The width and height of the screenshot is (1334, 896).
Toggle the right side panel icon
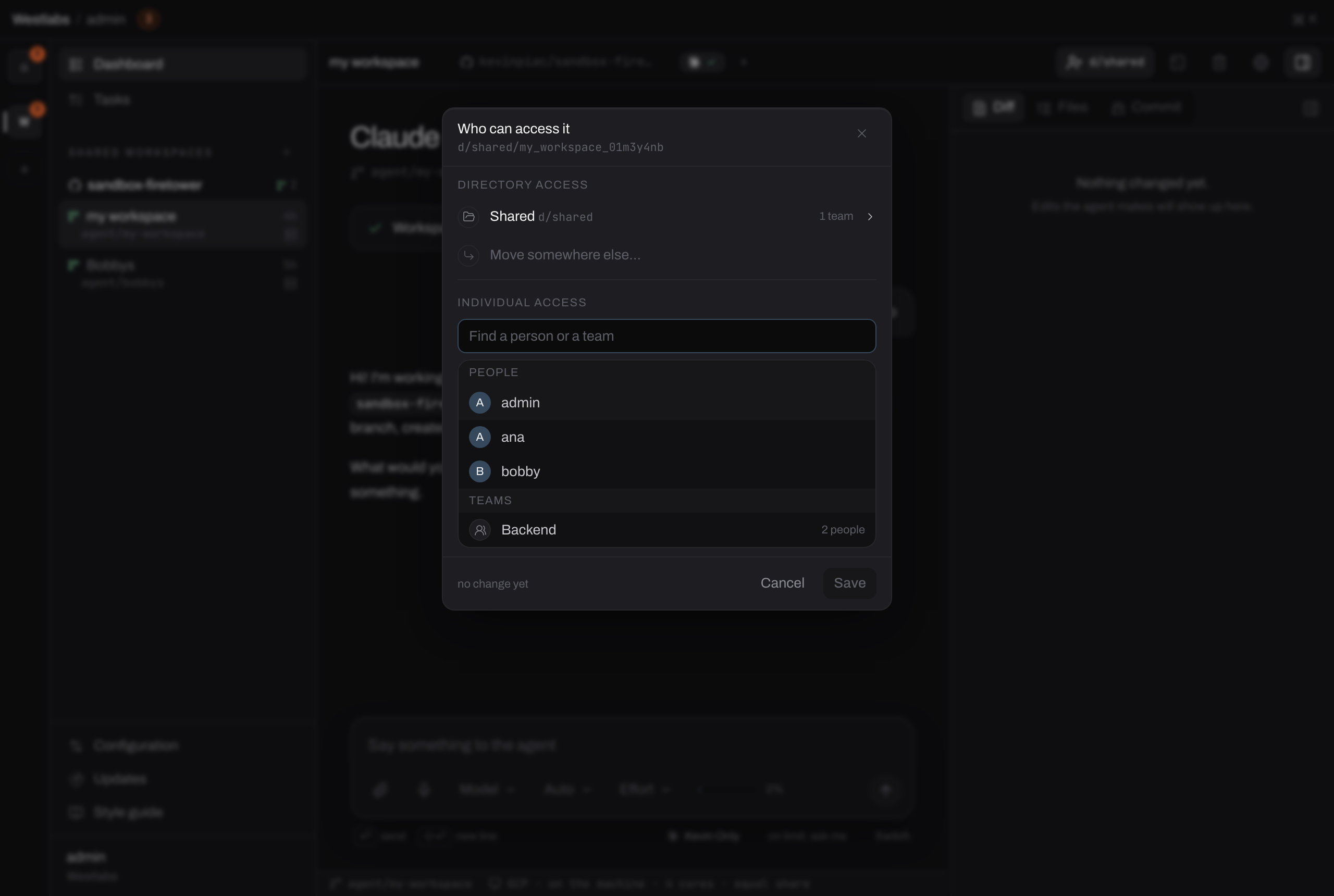(x=1303, y=63)
